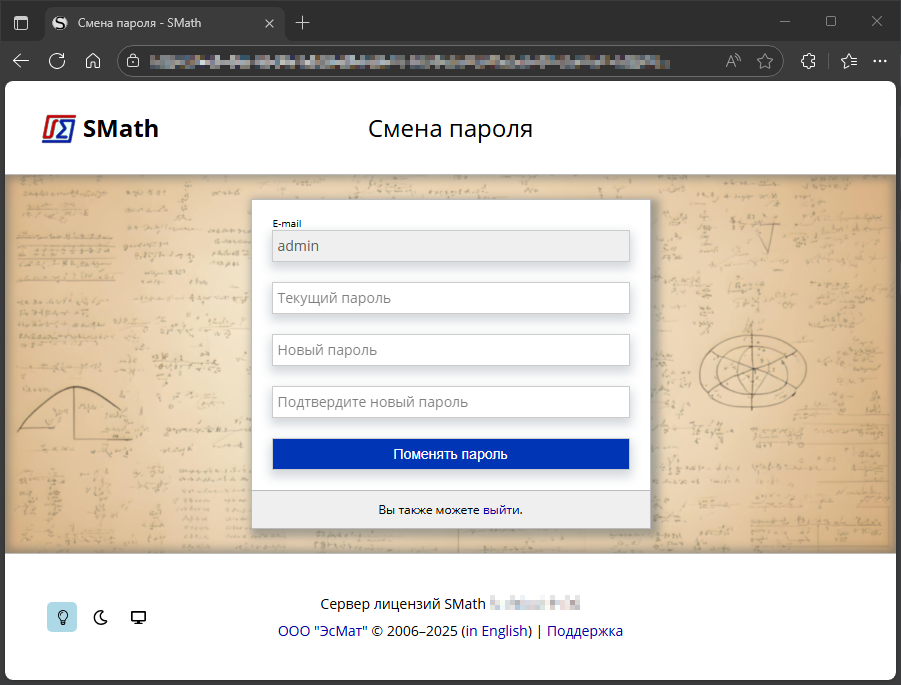Choose system theme monitor icon
This screenshot has height=685, width=901.
click(138, 617)
